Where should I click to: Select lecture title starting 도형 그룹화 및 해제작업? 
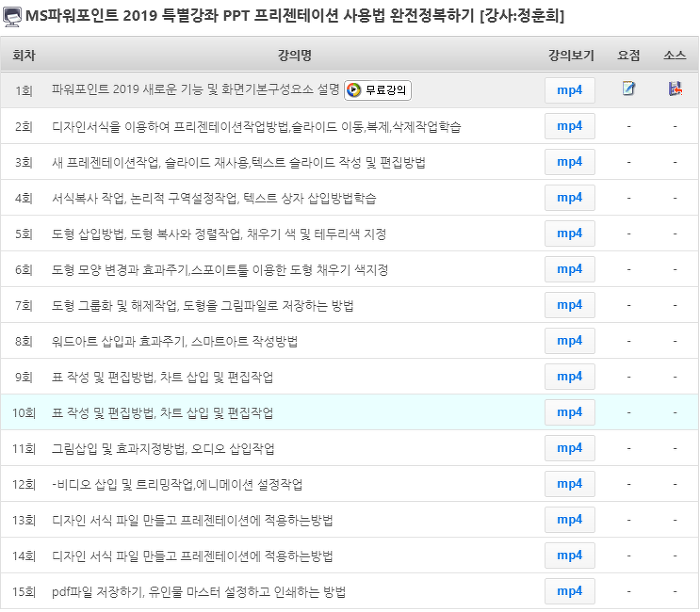203,306
